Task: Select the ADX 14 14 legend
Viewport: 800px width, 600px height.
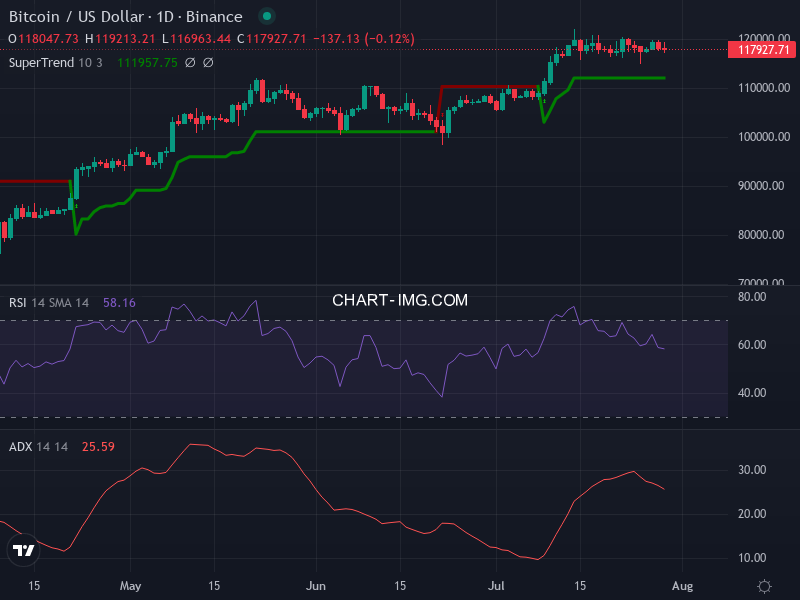Action: (x=38, y=447)
